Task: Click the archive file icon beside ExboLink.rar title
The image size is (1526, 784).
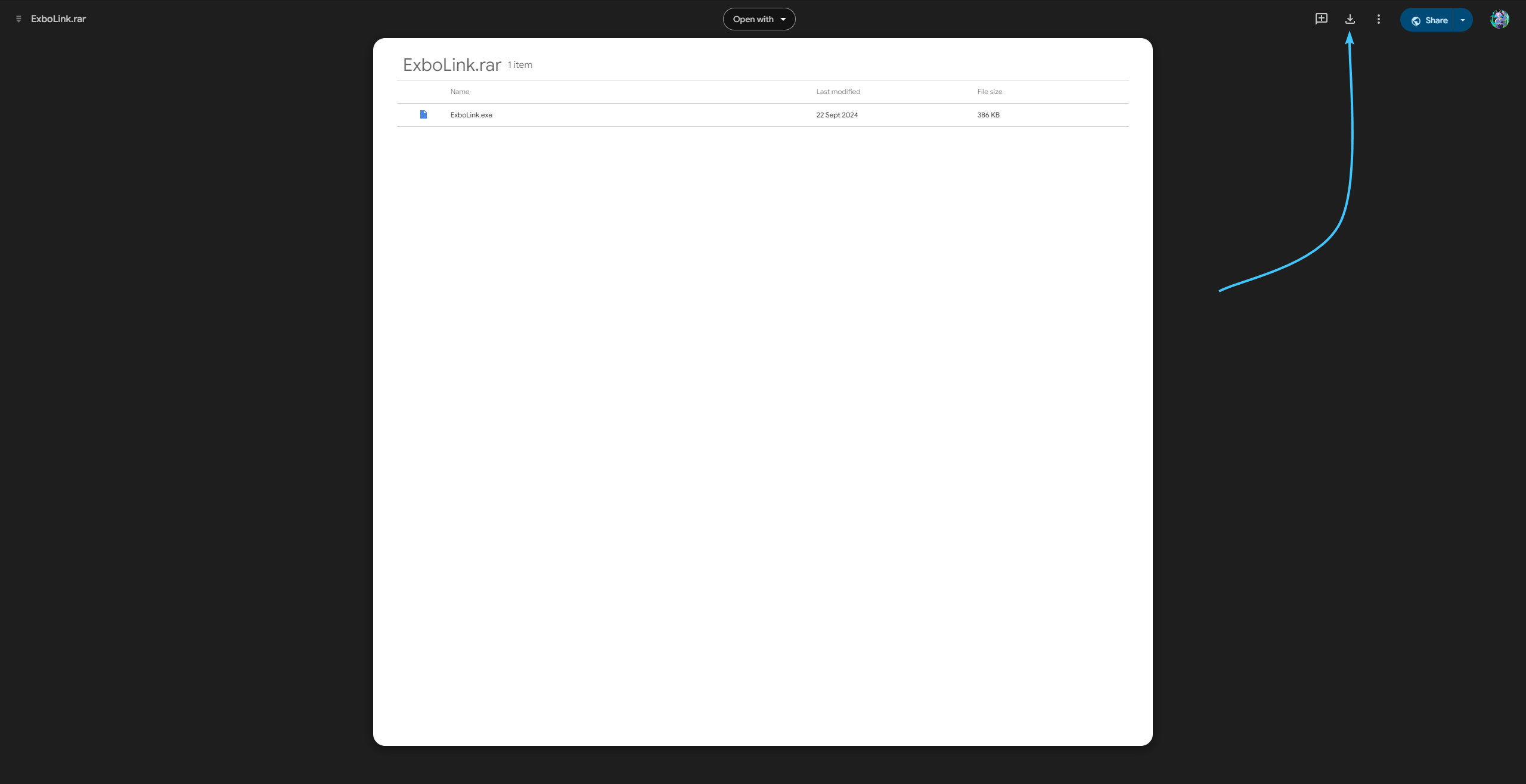Action: [18, 19]
